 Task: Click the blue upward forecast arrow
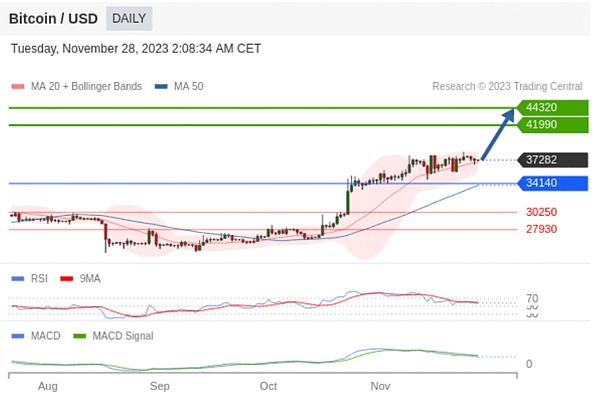click(x=498, y=133)
